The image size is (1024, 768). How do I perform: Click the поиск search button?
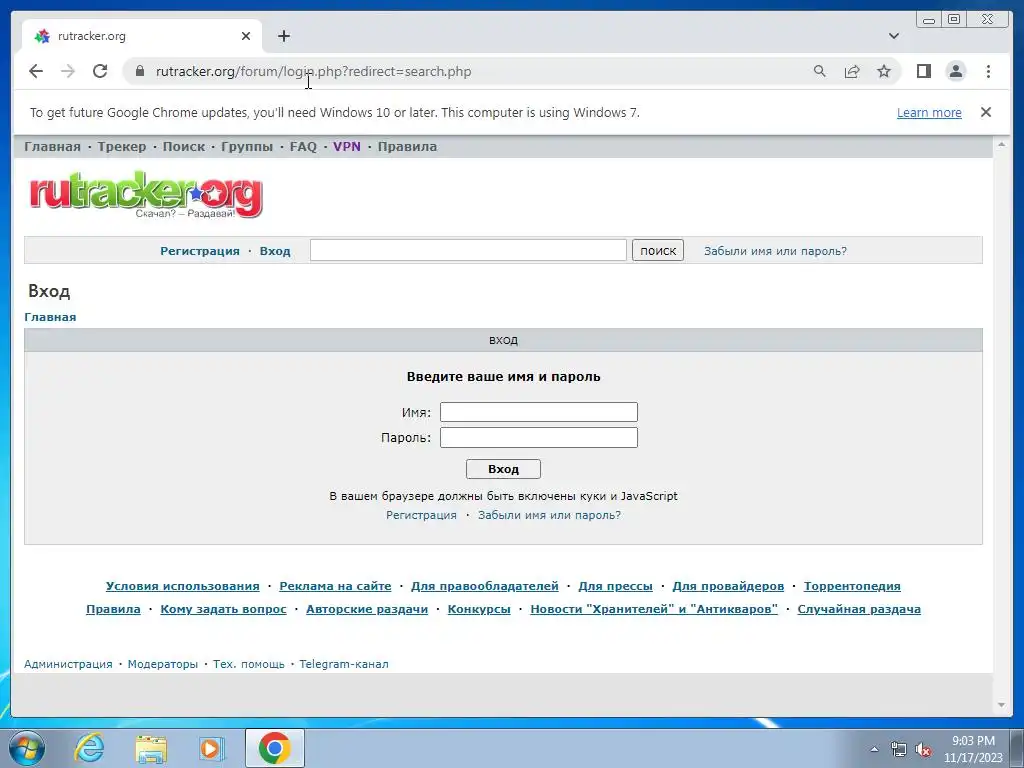coord(658,250)
